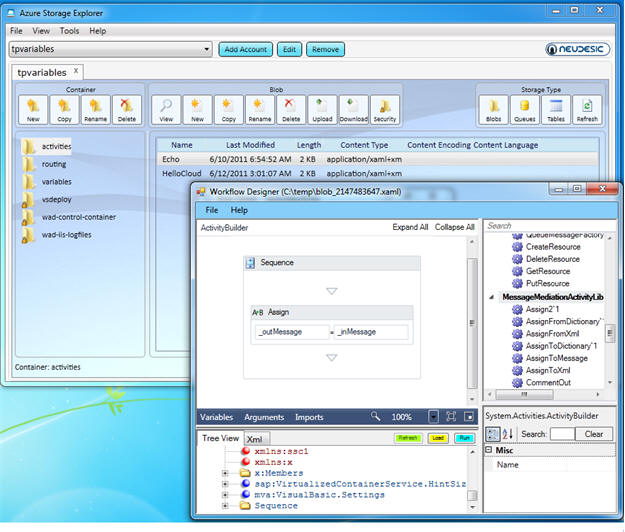
Task: Click the _outMessage field in Assign
Action: [x=292, y=332]
